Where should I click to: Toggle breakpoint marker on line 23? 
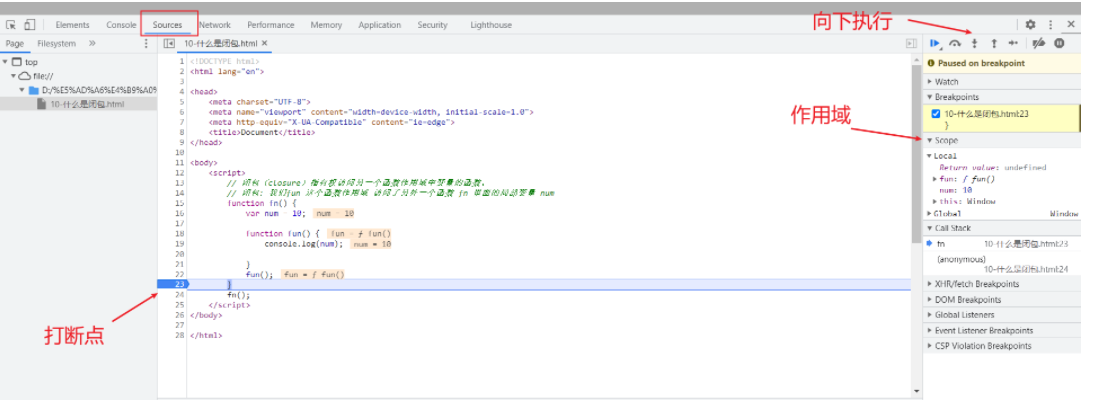coord(173,285)
